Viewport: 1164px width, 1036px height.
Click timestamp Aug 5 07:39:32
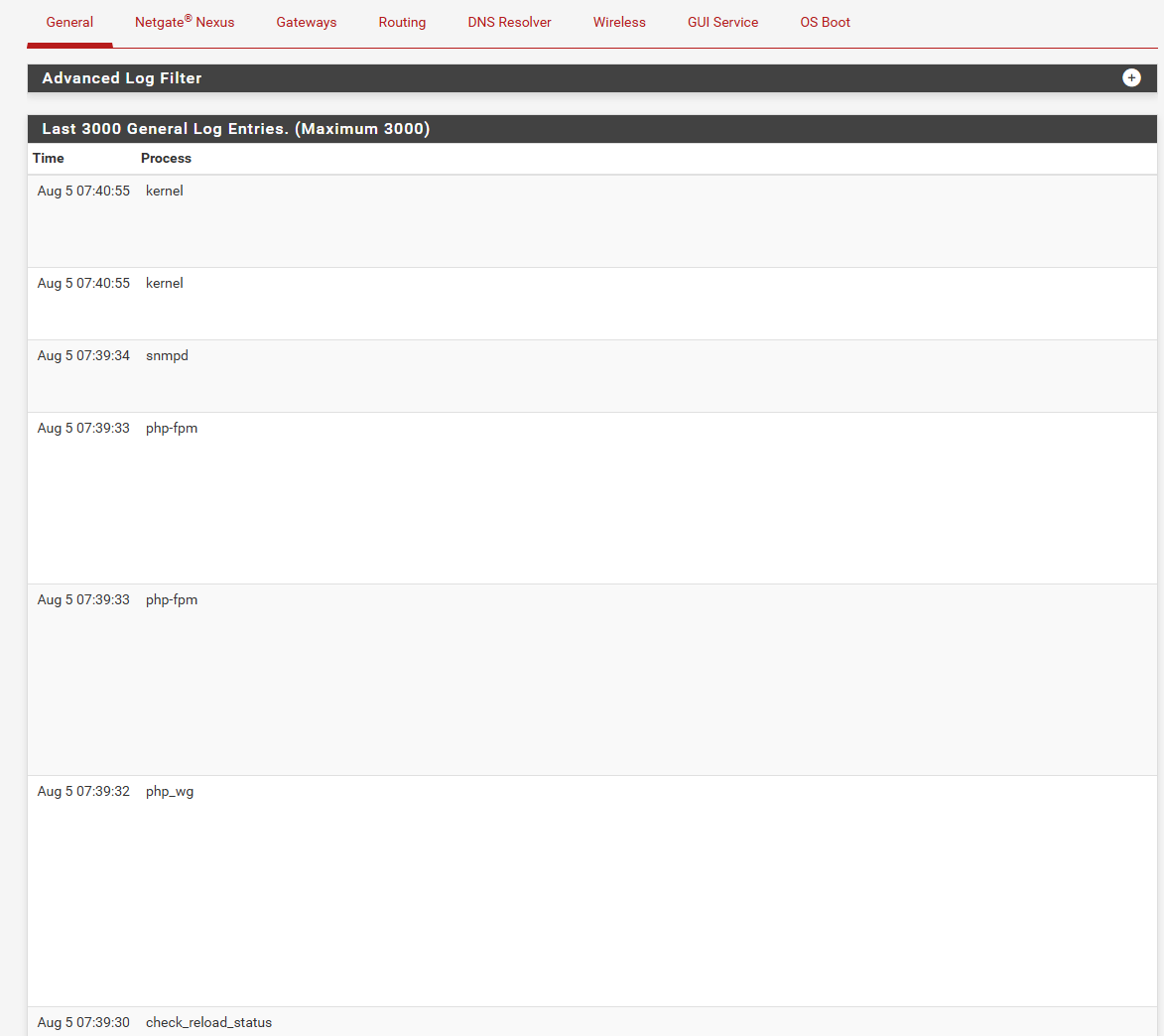pos(83,791)
